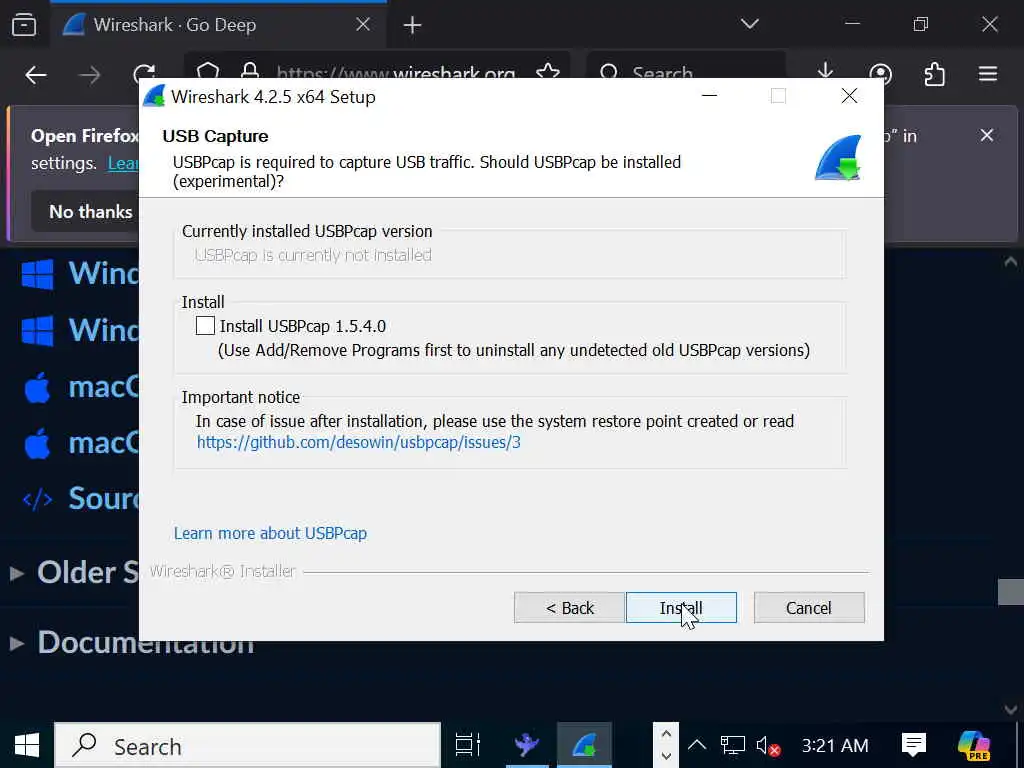
Task: Show hidden system tray icons
Action: coord(697,745)
